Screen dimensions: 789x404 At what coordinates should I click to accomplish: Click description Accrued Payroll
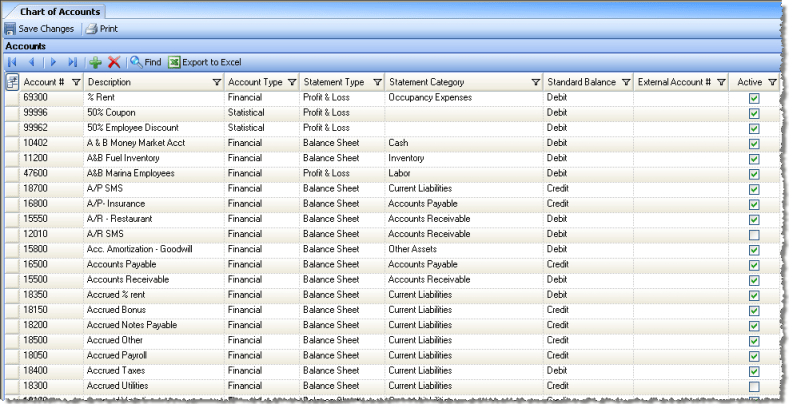coord(117,355)
